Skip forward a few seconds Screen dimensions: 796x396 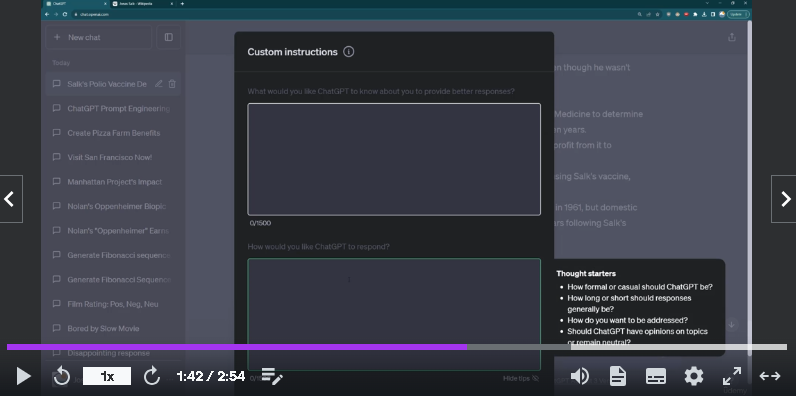click(x=152, y=376)
